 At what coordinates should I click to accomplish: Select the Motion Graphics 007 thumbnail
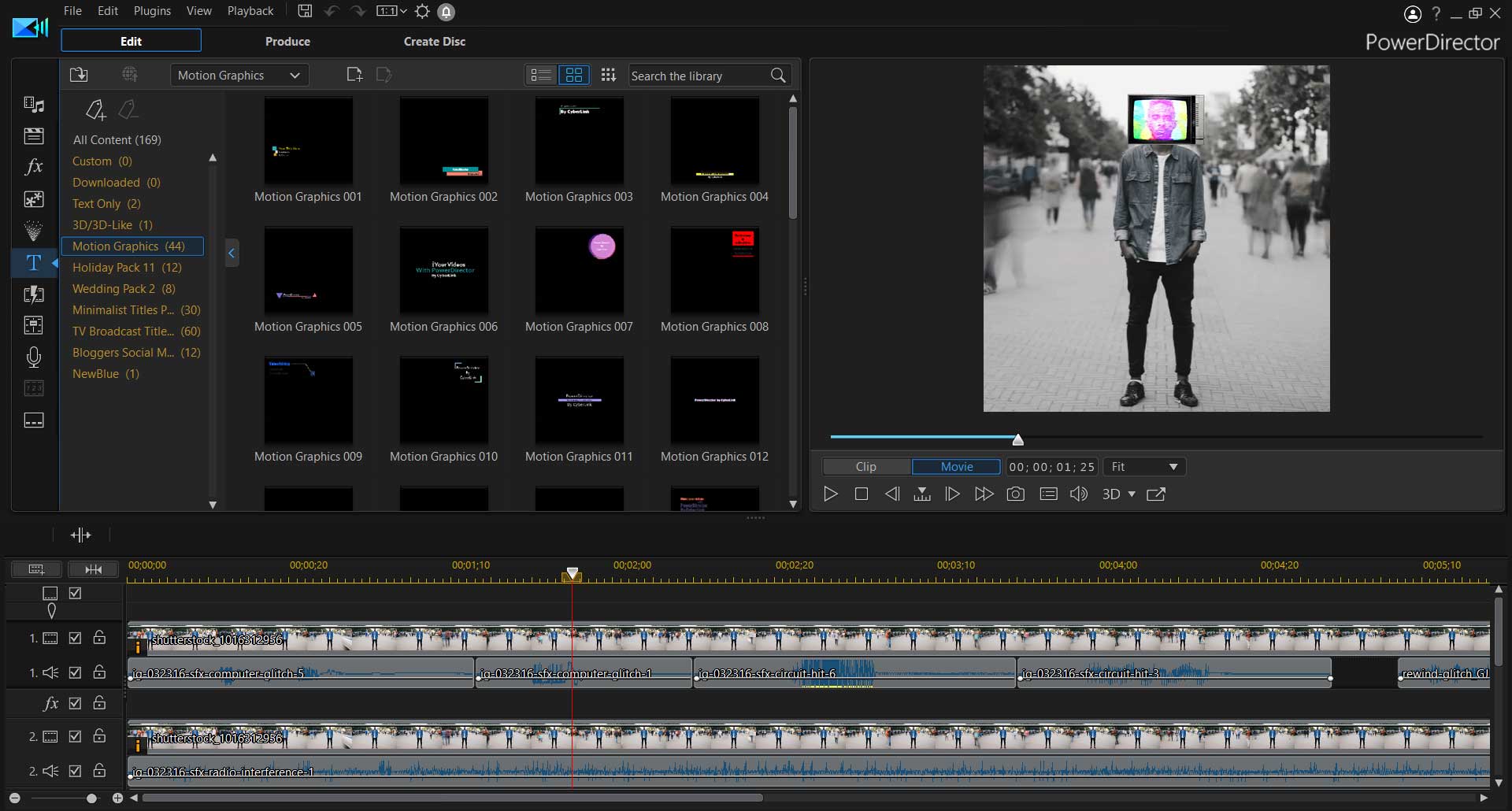(x=579, y=270)
